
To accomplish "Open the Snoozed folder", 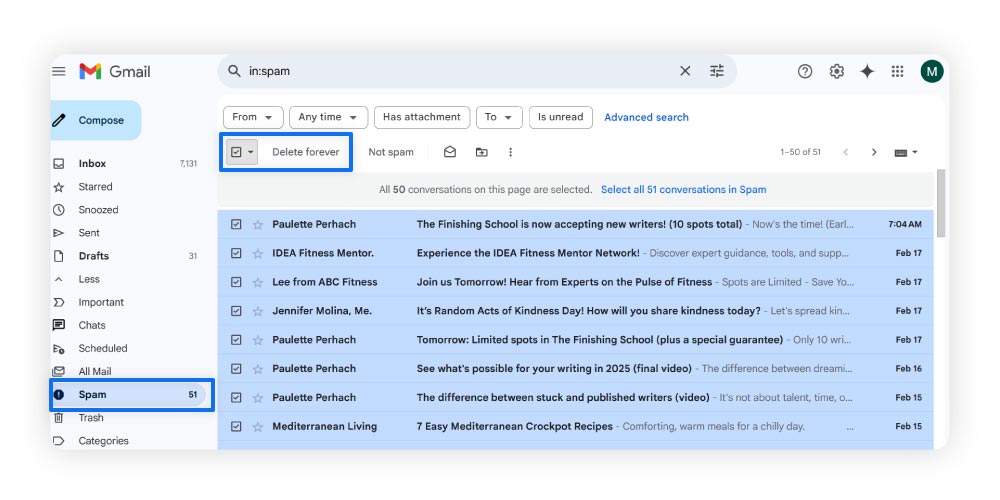I will pyautogui.click(x=98, y=210).
